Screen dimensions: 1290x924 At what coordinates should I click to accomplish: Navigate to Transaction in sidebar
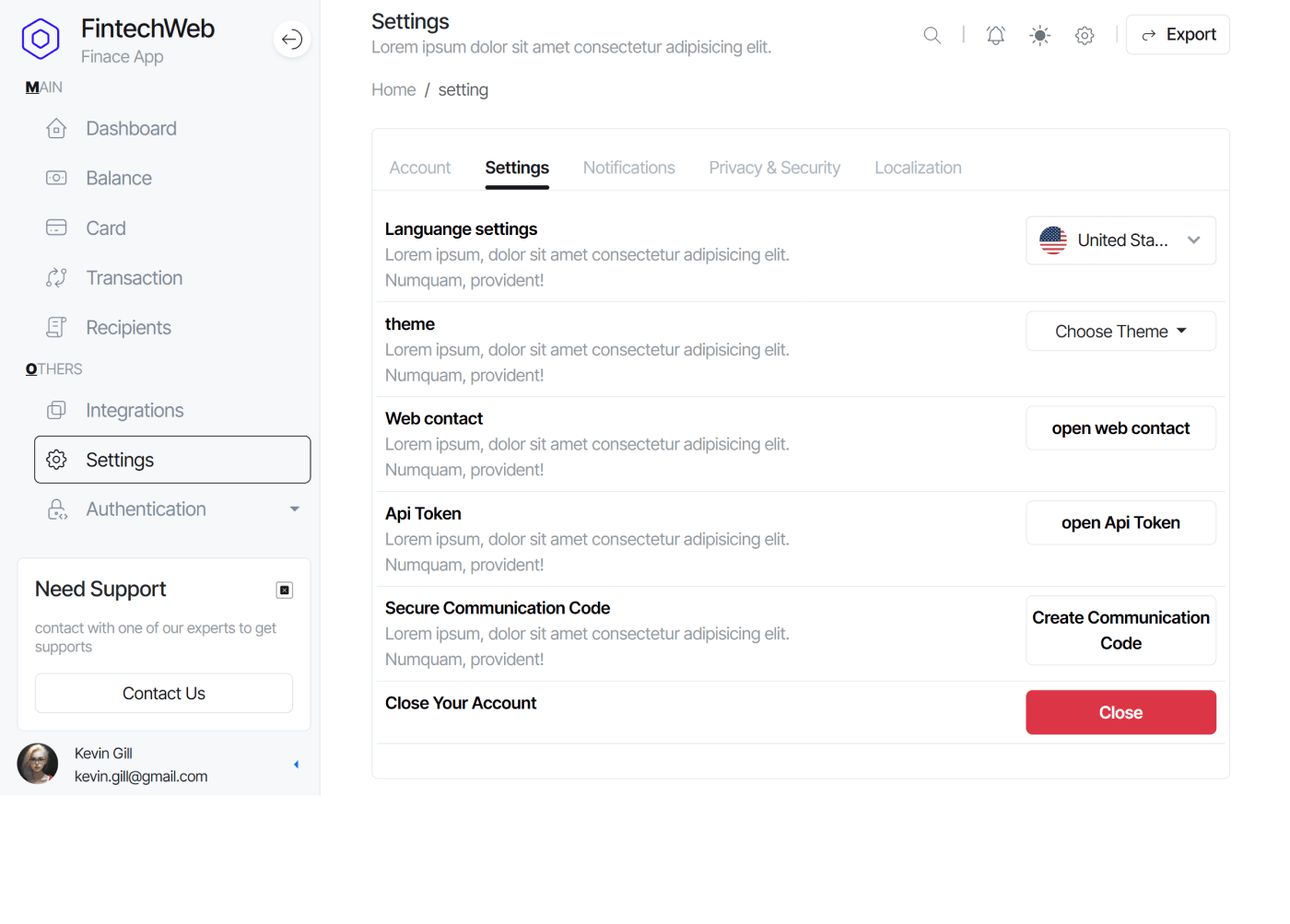[x=172, y=277]
